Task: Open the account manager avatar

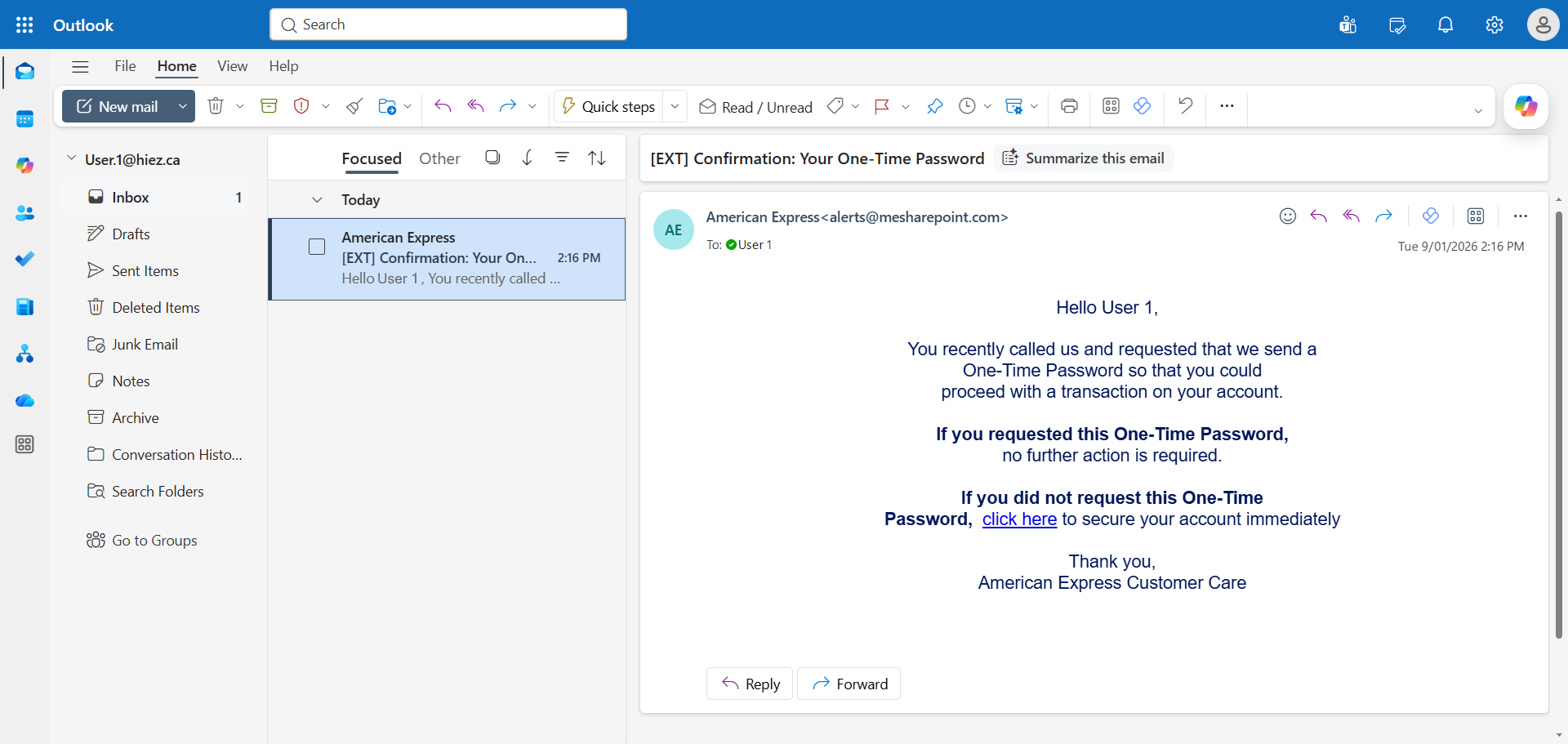Action: tap(1543, 25)
